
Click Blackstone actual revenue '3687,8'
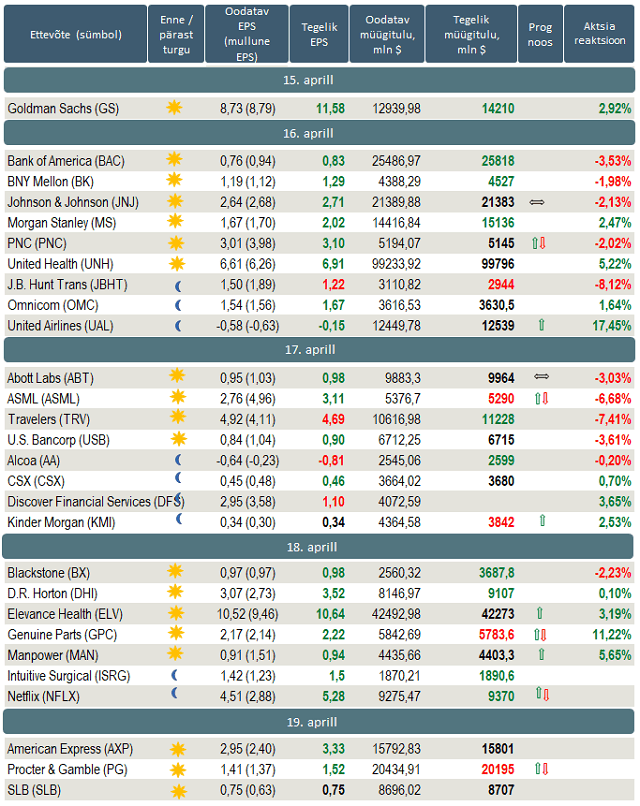tap(497, 573)
